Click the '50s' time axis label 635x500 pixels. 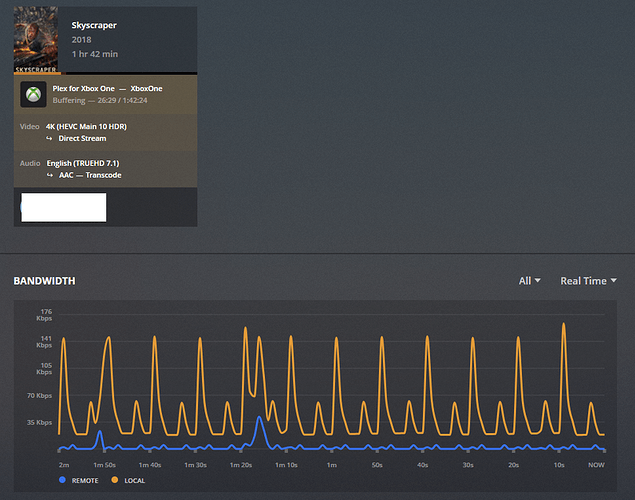click(377, 465)
